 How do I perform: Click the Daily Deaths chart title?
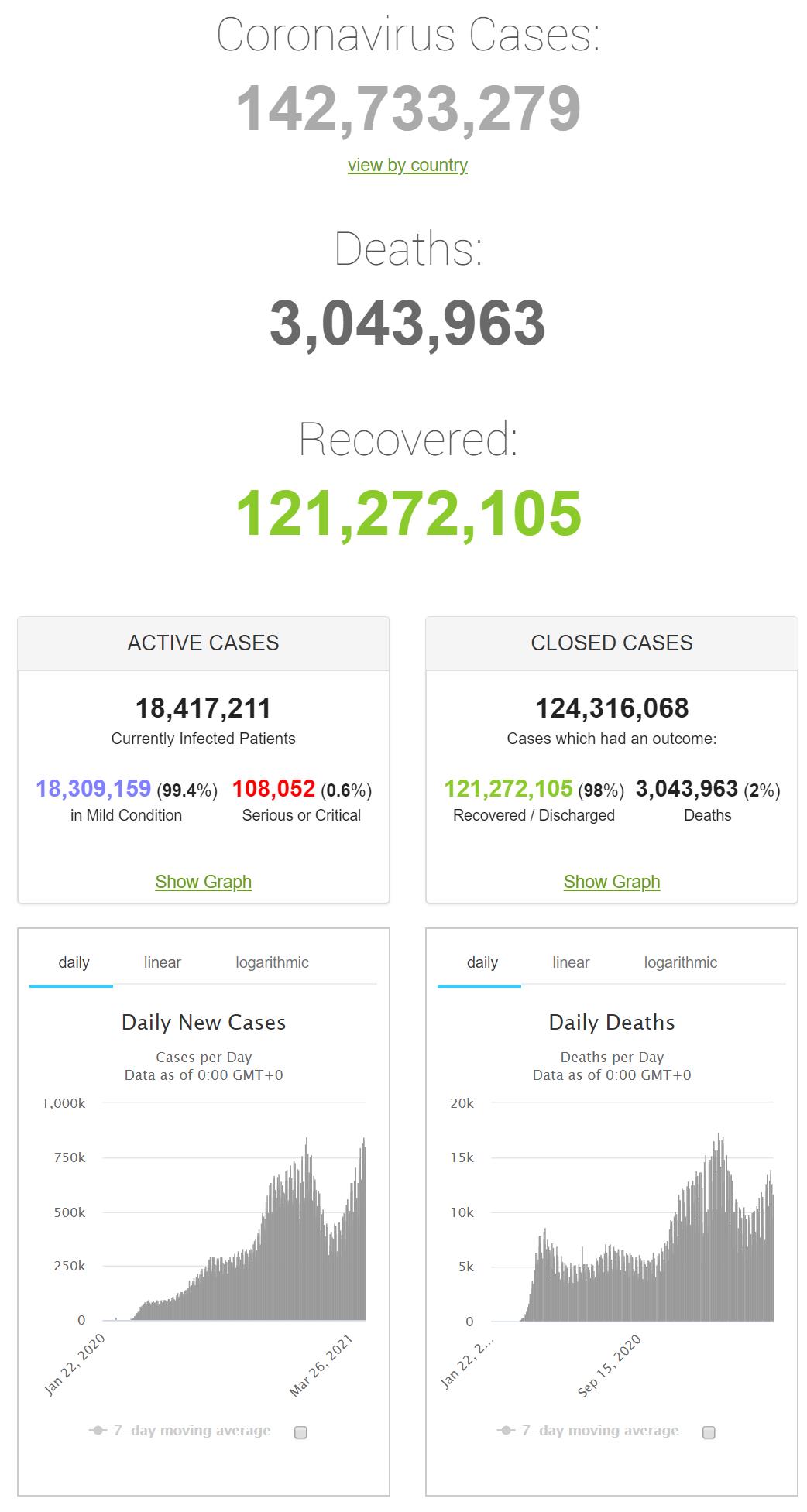612,1023
